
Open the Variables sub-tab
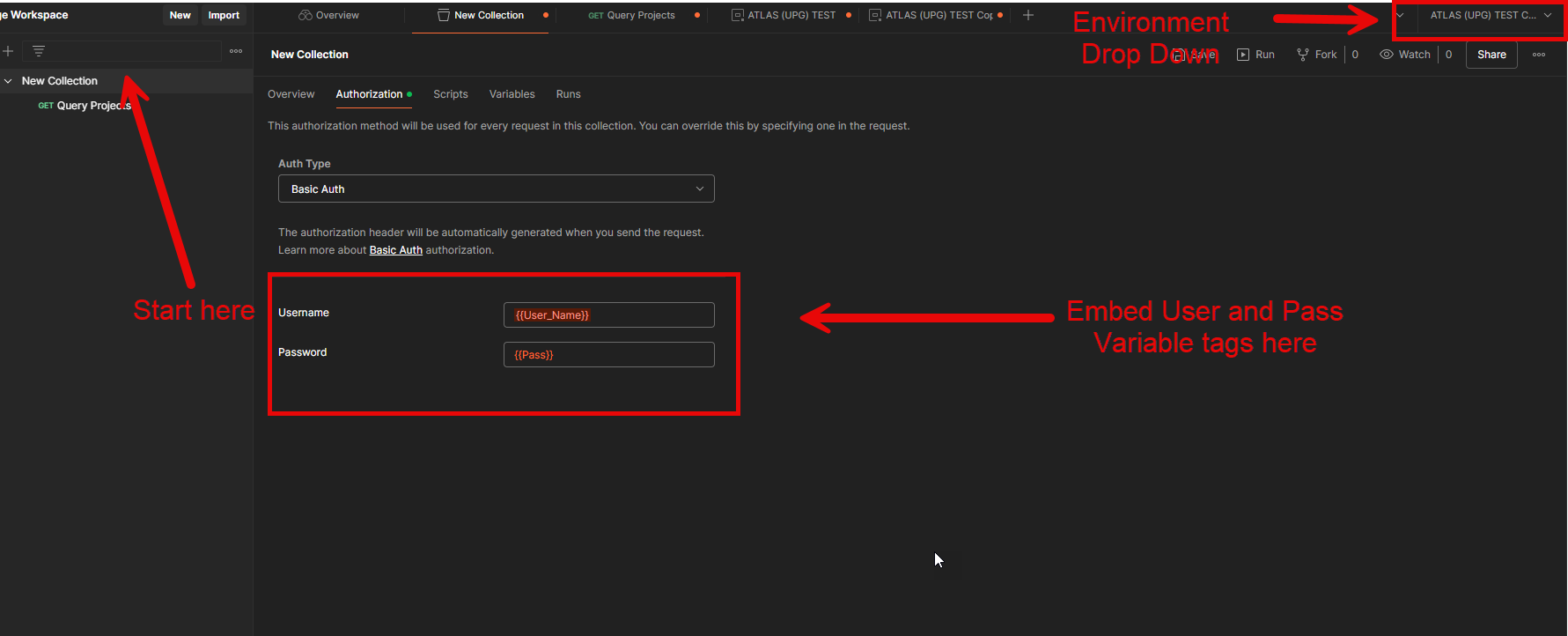tap(512, 94)
